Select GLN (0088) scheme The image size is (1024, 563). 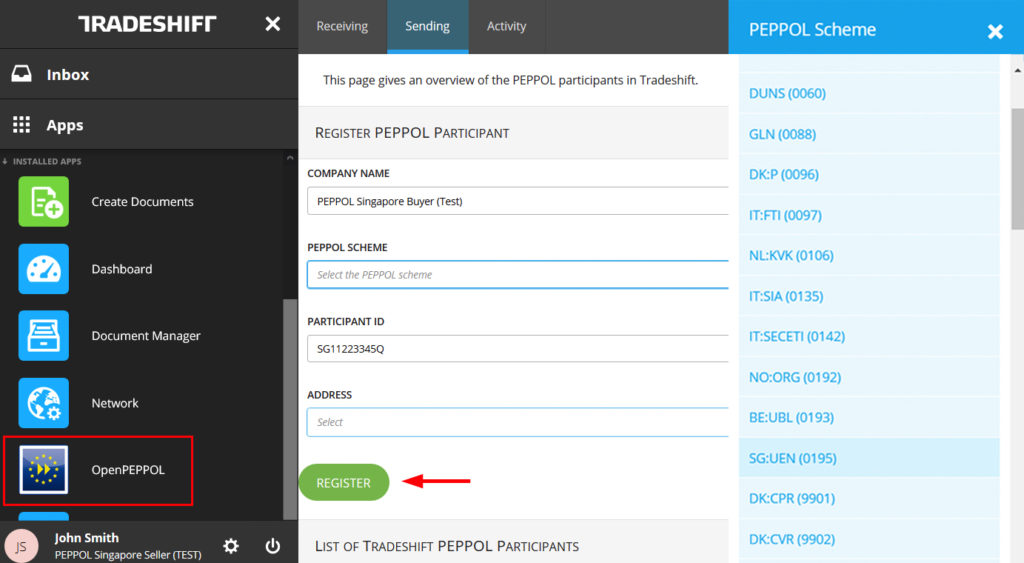pos(869,134)
